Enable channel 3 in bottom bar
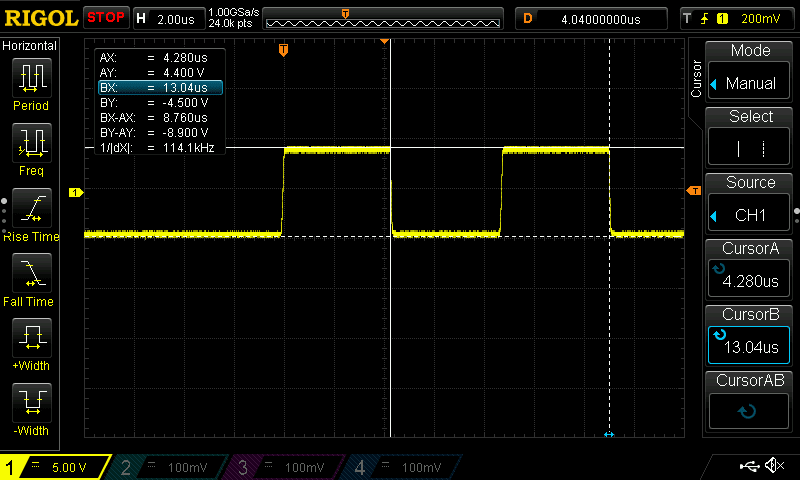Viewport: 800px width, 480px height. [287, 467]
